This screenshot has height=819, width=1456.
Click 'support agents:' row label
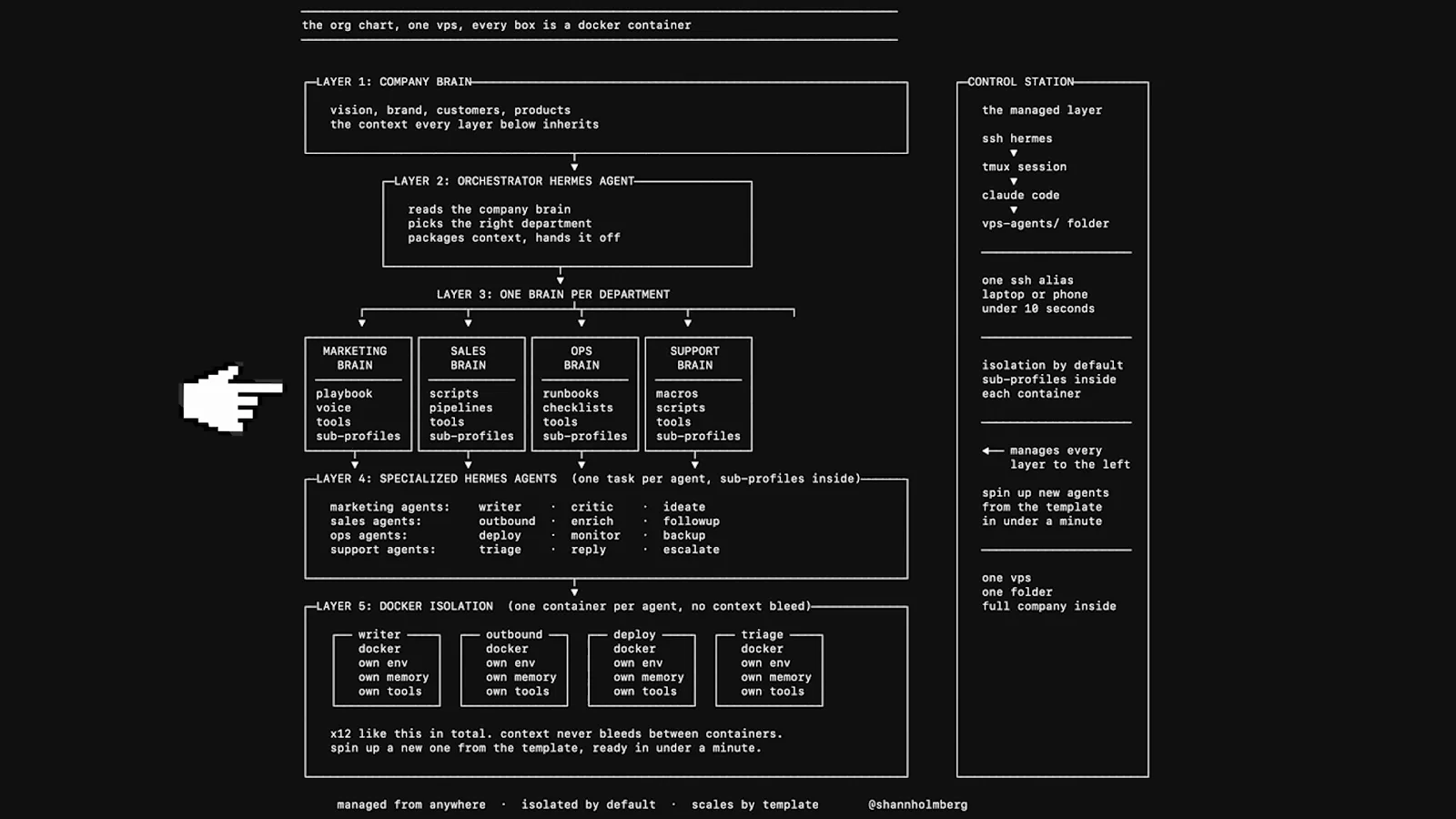pos(382,550)
